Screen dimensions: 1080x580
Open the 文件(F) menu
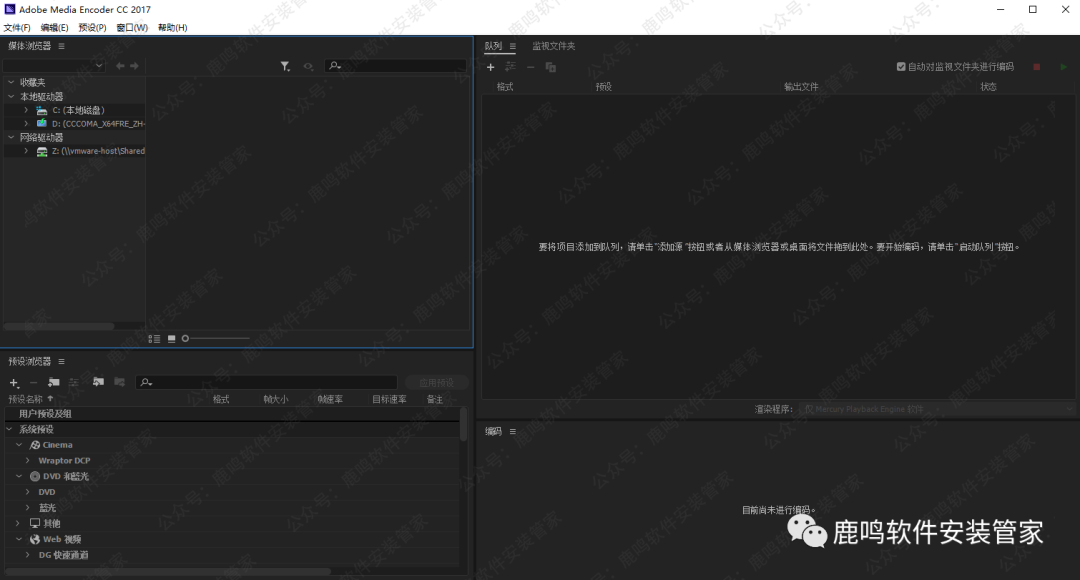click(17, 27)
